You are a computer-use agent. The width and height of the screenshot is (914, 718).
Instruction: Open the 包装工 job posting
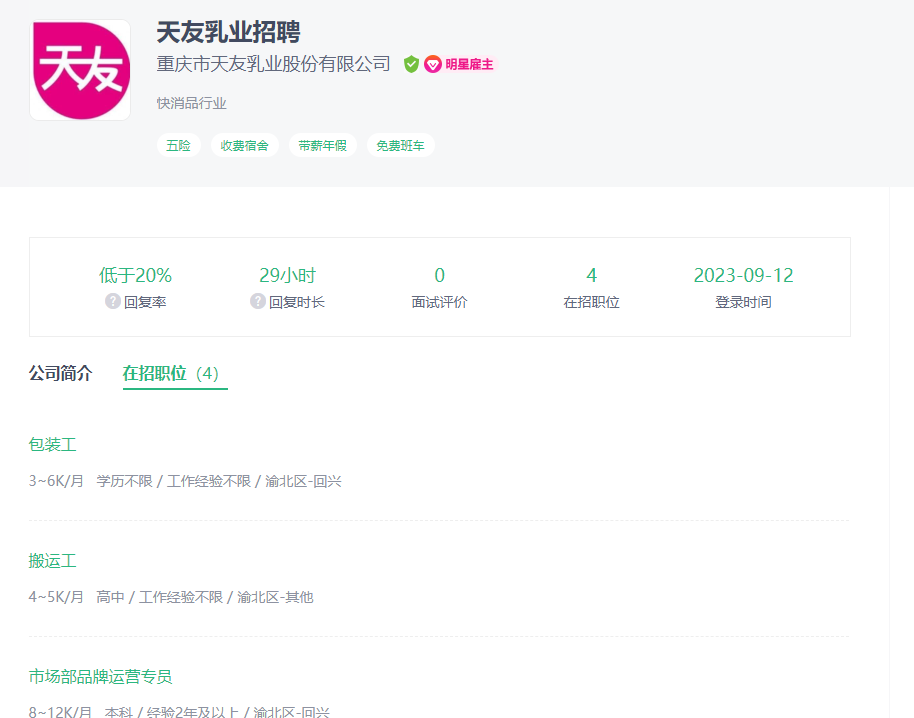click(x=52, y=445)
